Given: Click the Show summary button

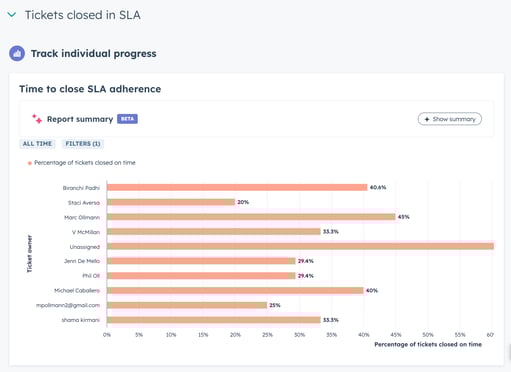Looking at the screenshot, I should (449, 119).
